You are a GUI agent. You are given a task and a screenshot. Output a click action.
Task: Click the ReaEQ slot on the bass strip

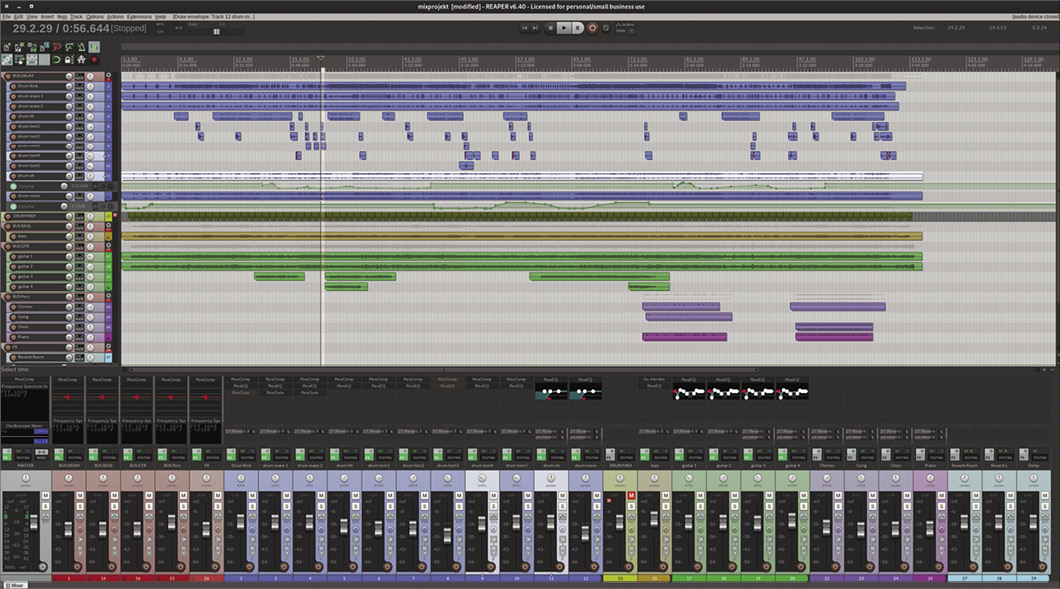click(654, 386)
